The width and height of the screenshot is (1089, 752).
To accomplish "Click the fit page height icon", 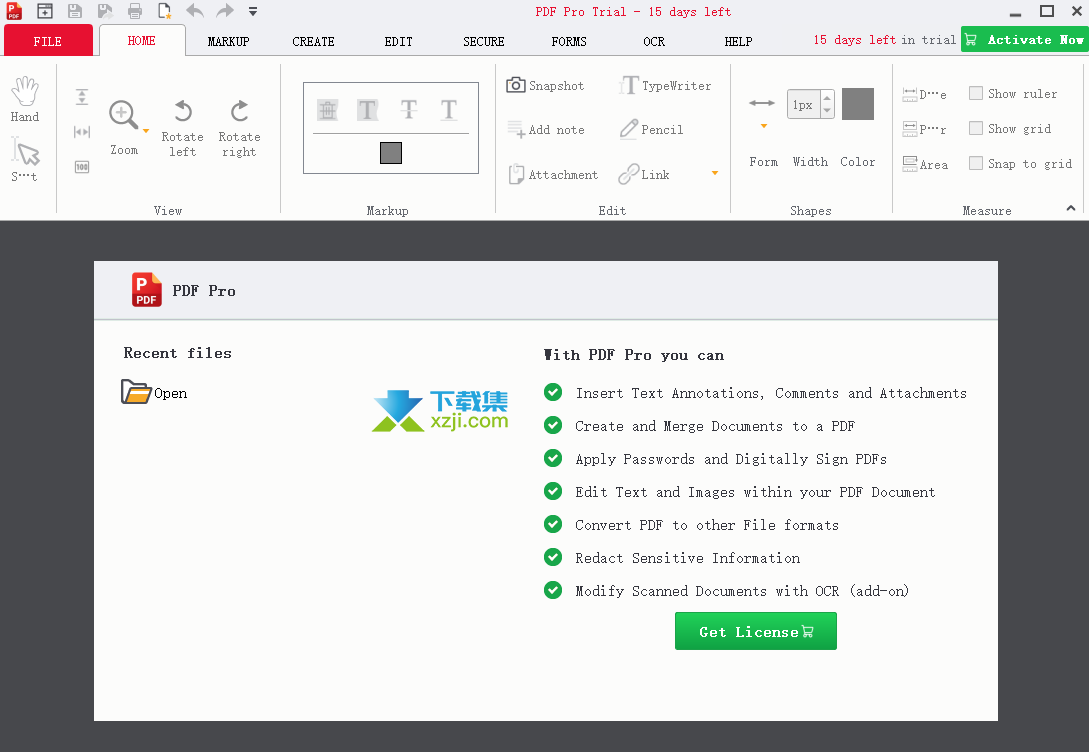I will click(x=82, y=97).
